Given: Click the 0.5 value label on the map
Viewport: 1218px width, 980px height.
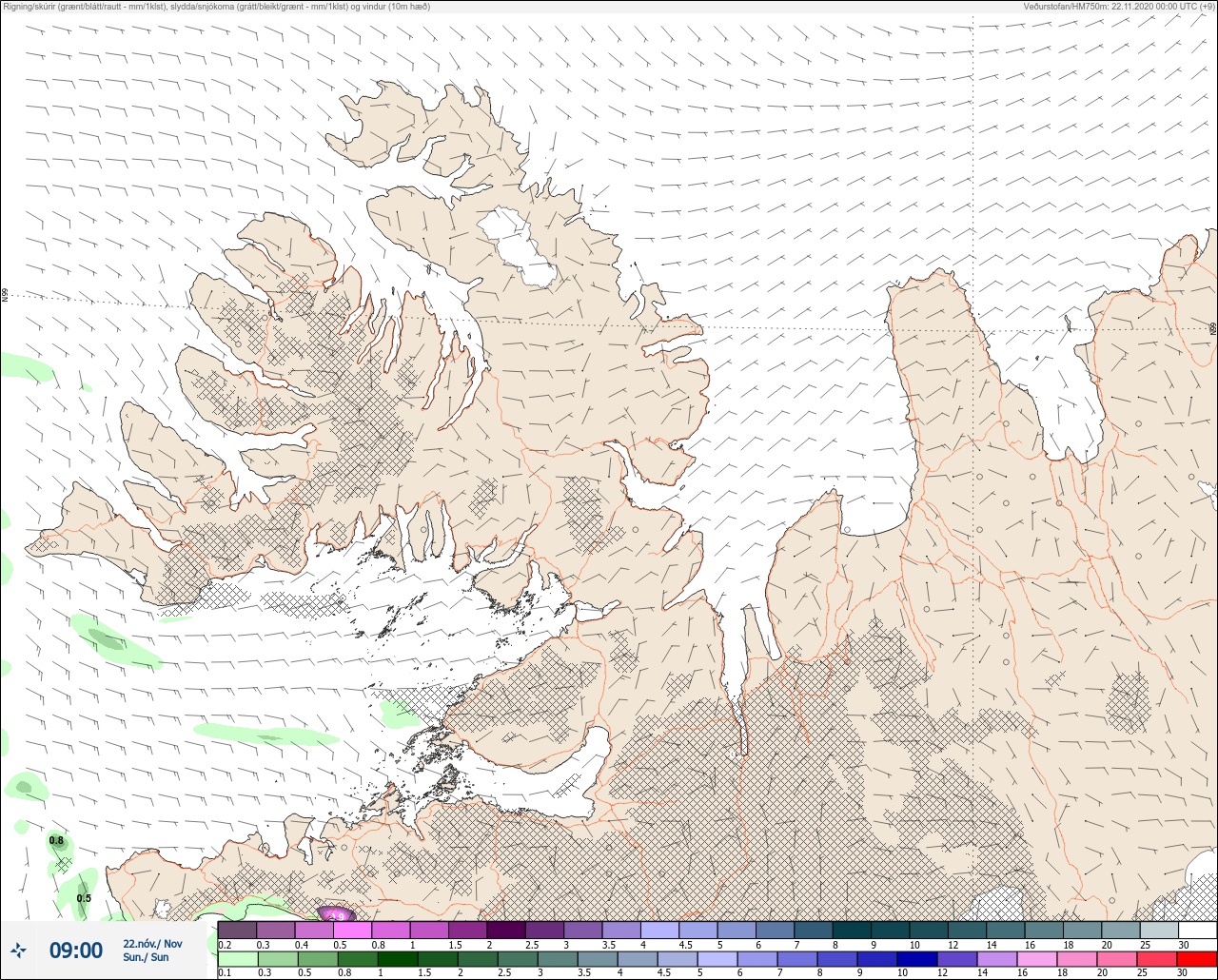Looking at the screenshot, I should coord(84,898).
